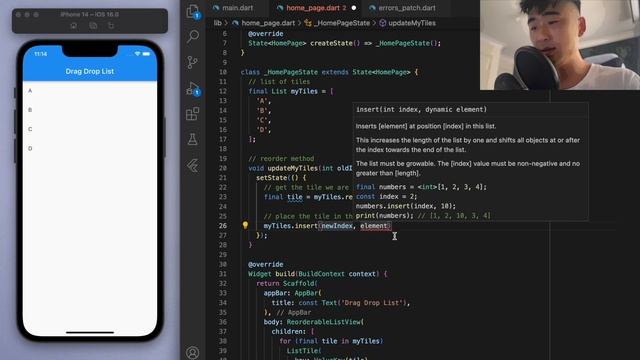Image resolution: width=640 pixels, height=360 pixels.
Task: Click the simulator Screenshot icon
Action: (x=93, y=26)
